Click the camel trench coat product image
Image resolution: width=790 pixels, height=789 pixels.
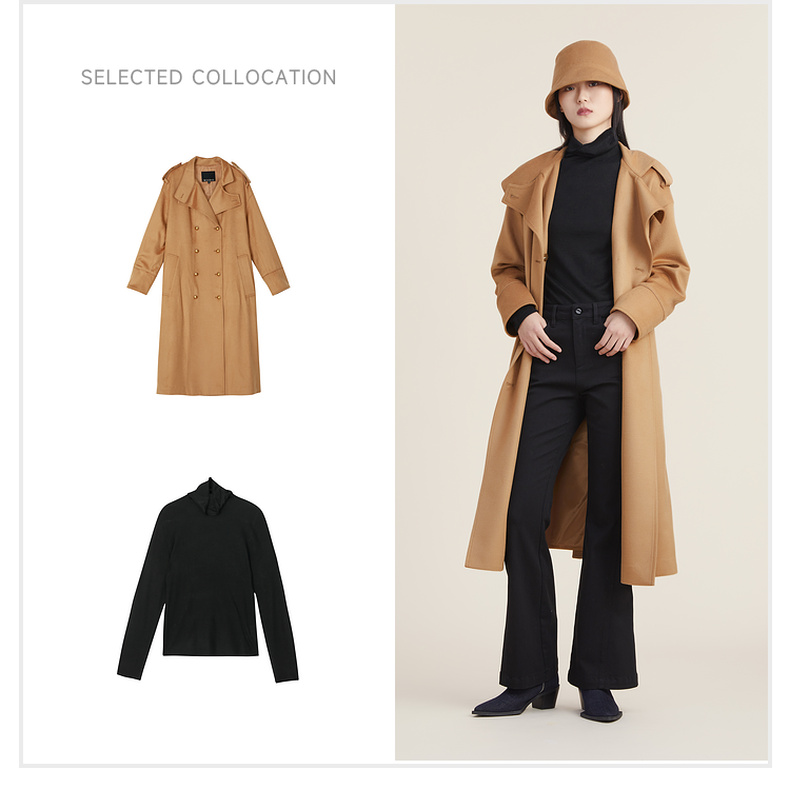208,276
